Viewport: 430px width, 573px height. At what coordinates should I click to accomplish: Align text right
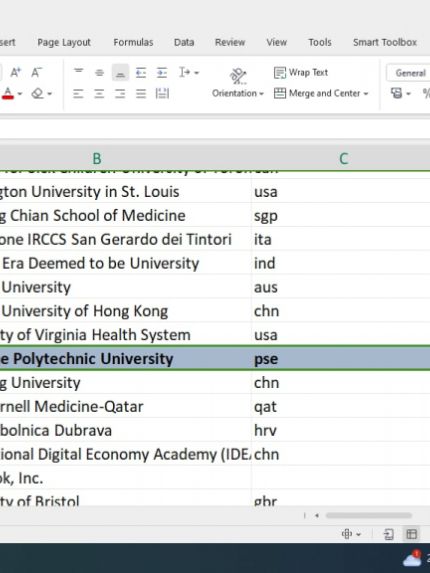point(120,94)
